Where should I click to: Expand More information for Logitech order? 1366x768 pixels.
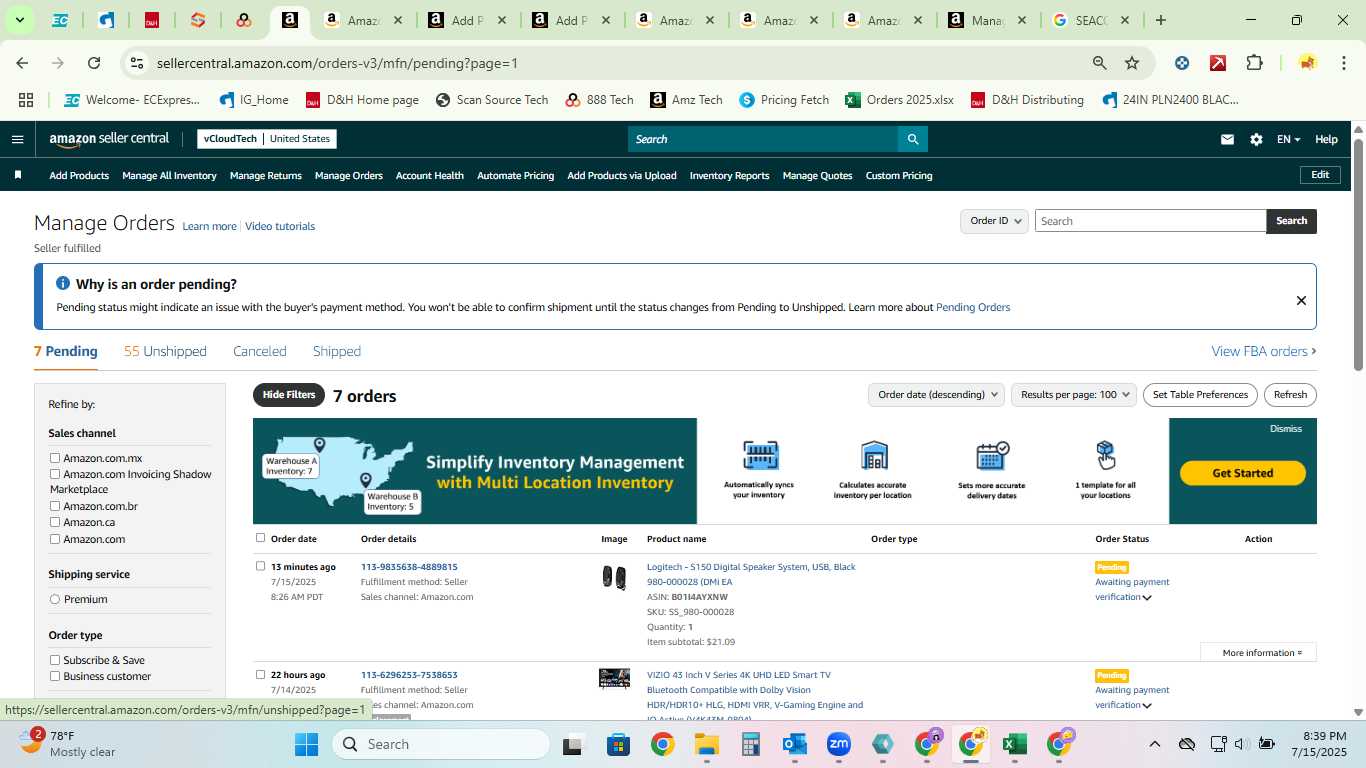click(1262, 653)
